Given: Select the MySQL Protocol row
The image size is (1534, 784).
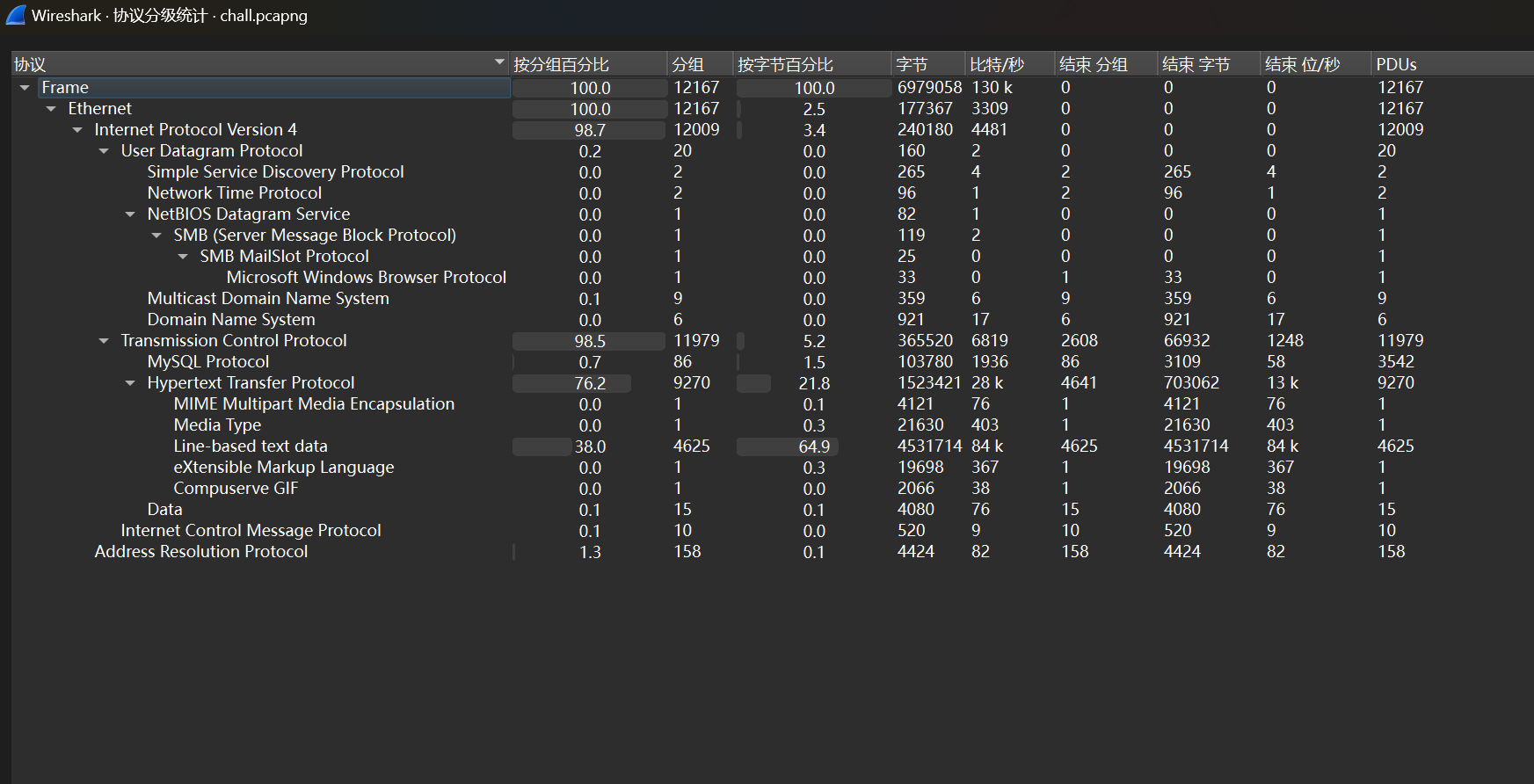Looking at the screenshot, I should pos(208,362).
